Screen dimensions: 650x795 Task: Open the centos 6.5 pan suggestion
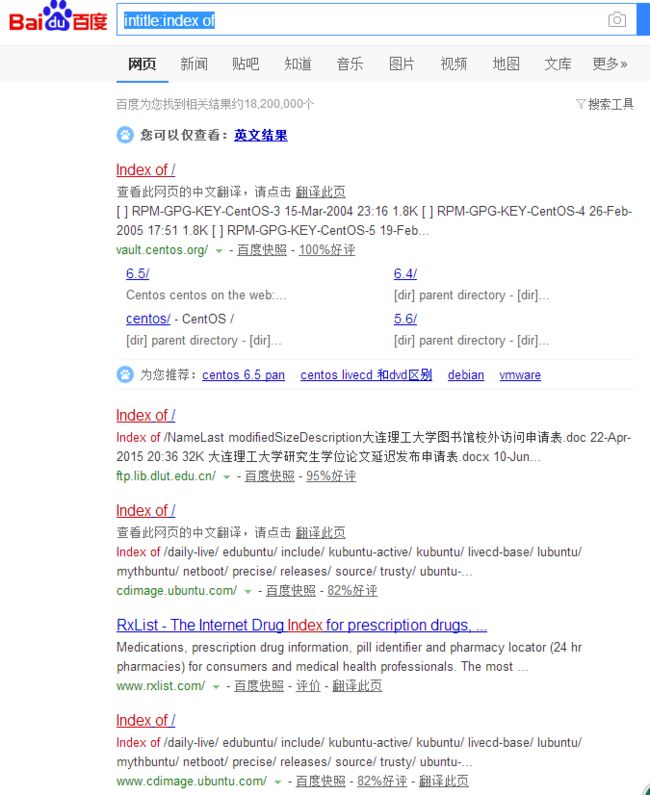pos(243,375)
